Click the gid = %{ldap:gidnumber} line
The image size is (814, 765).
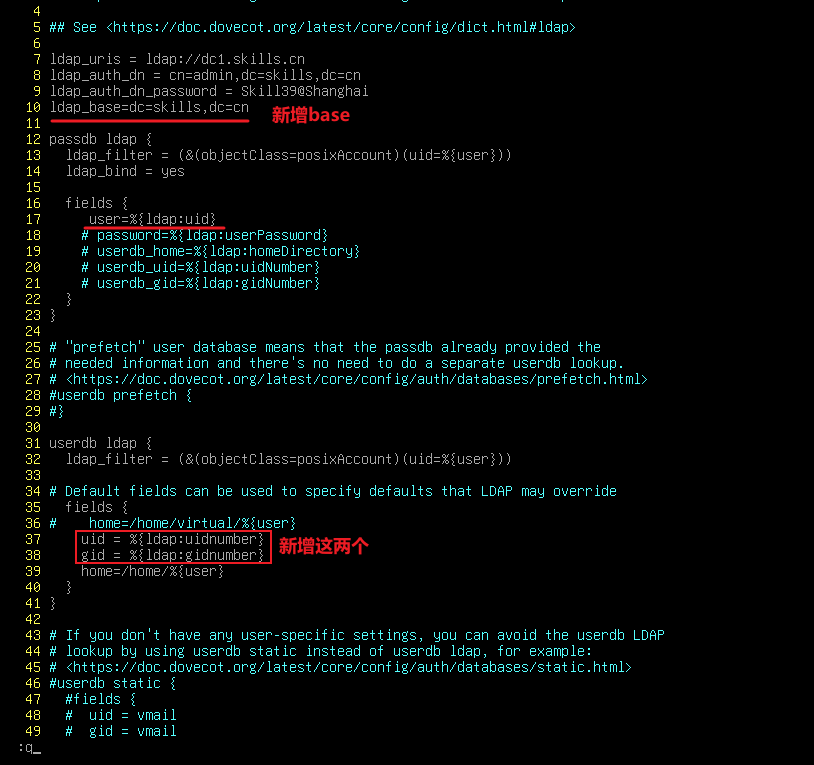click(x=172, y=555)
